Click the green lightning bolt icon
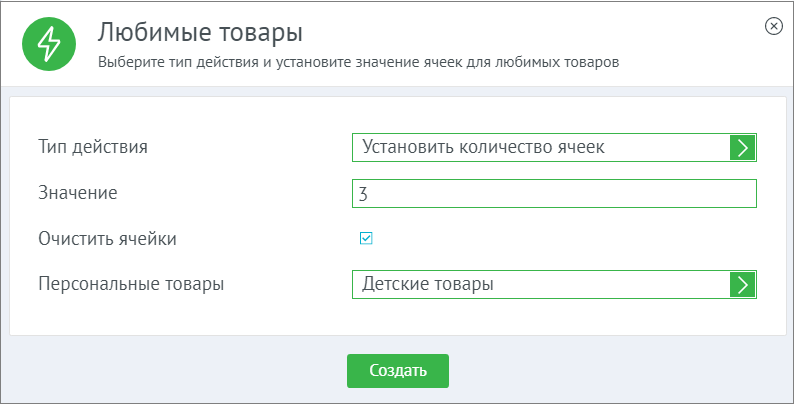The height and width of the screenshot is (404, 794). click(49, 44)
